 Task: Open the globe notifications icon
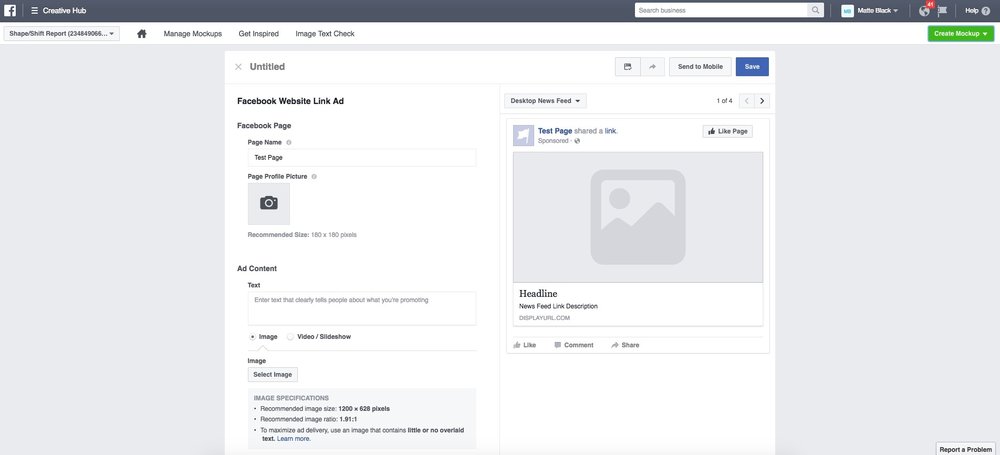pyautogui.click(x=924, y=11)
